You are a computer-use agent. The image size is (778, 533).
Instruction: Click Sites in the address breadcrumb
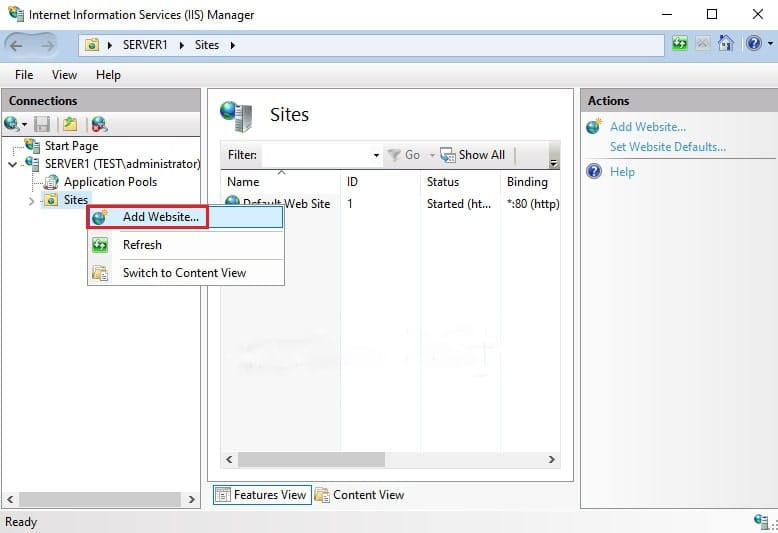206,45
